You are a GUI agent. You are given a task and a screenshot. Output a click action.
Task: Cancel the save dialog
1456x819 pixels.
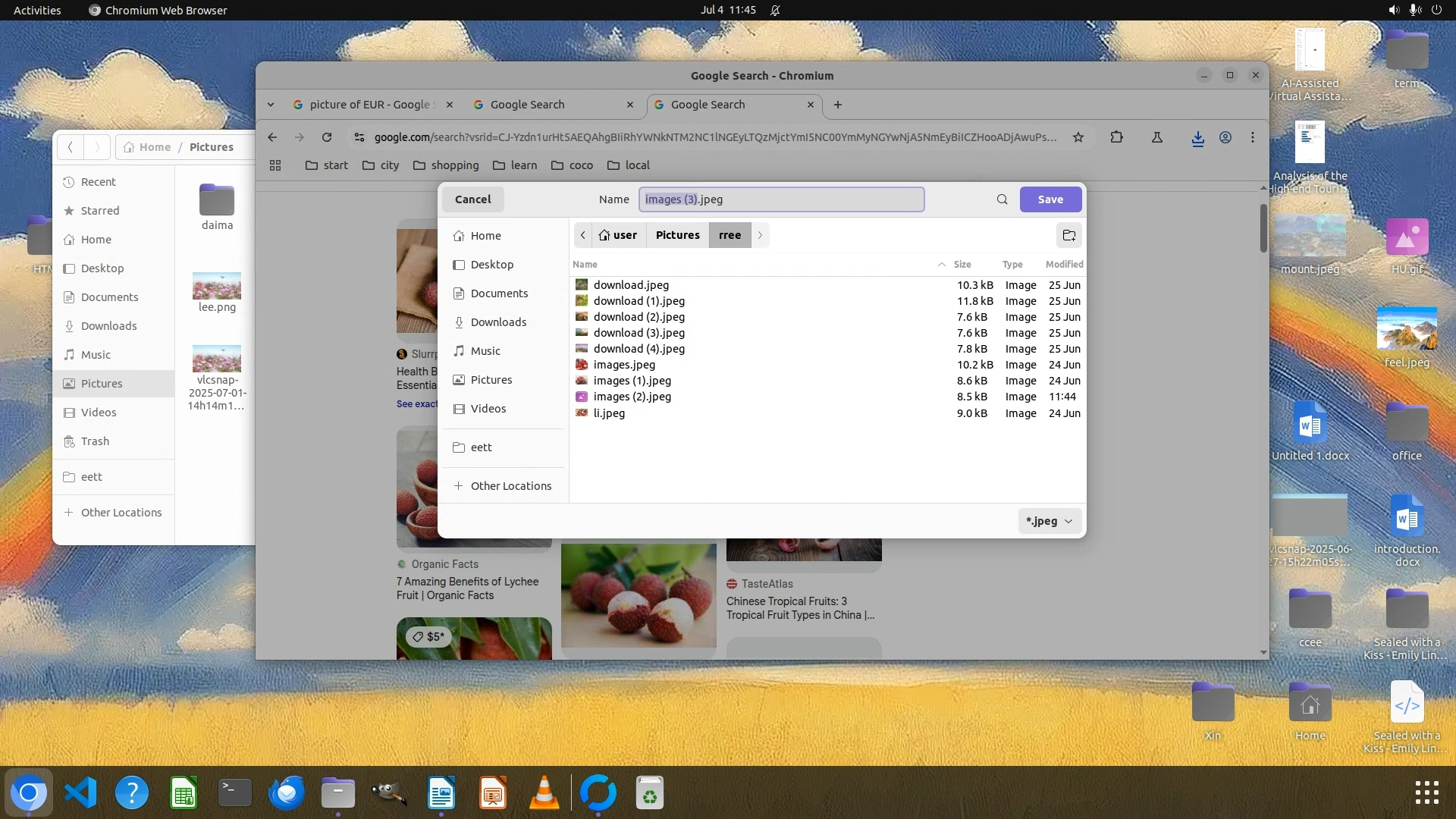point(472,199)
